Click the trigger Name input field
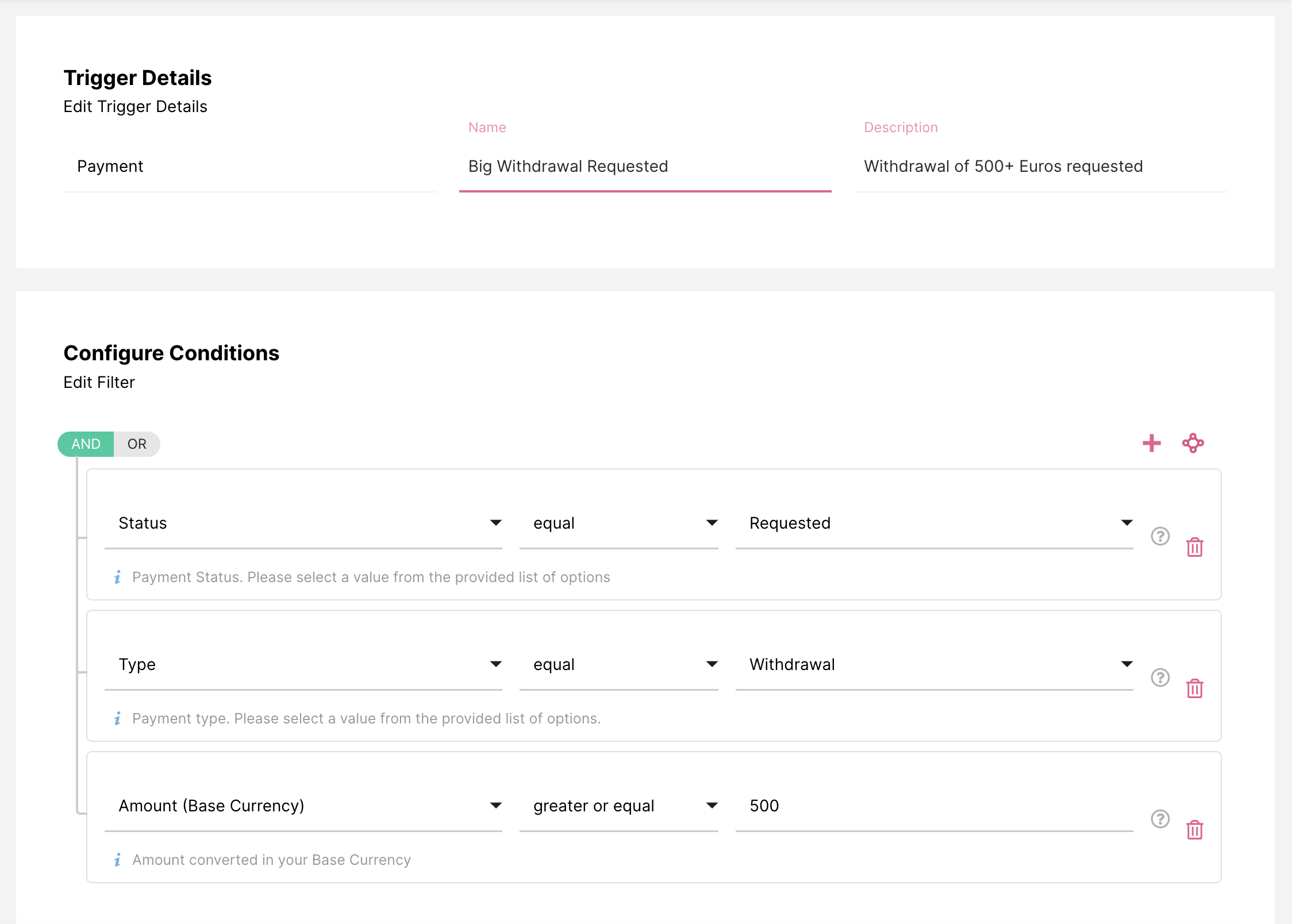Viewport: 1292px width, 924px height. [x=644, y=167]
